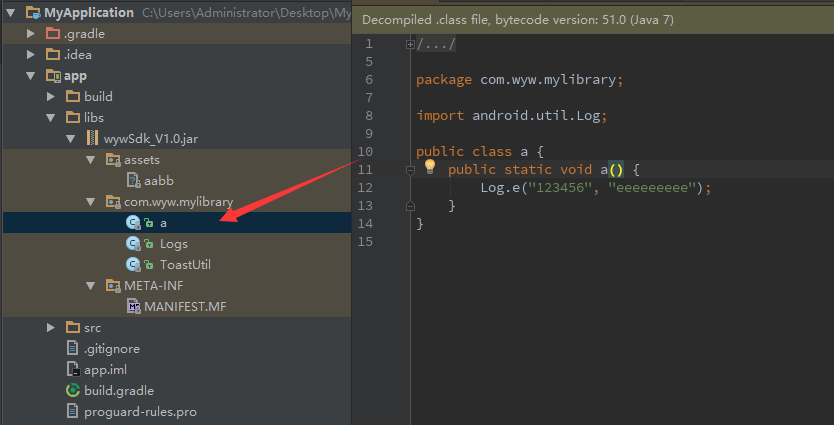The width and height of the screenshot is (834, 425).
Task: Click the class icon of a
Action: point(133,223)
